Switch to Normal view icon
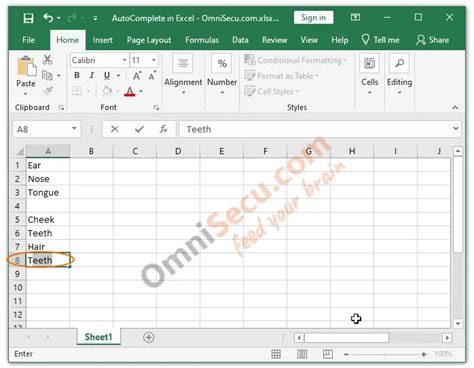Viewport: 474px width, 368px height. coord(276,354)
